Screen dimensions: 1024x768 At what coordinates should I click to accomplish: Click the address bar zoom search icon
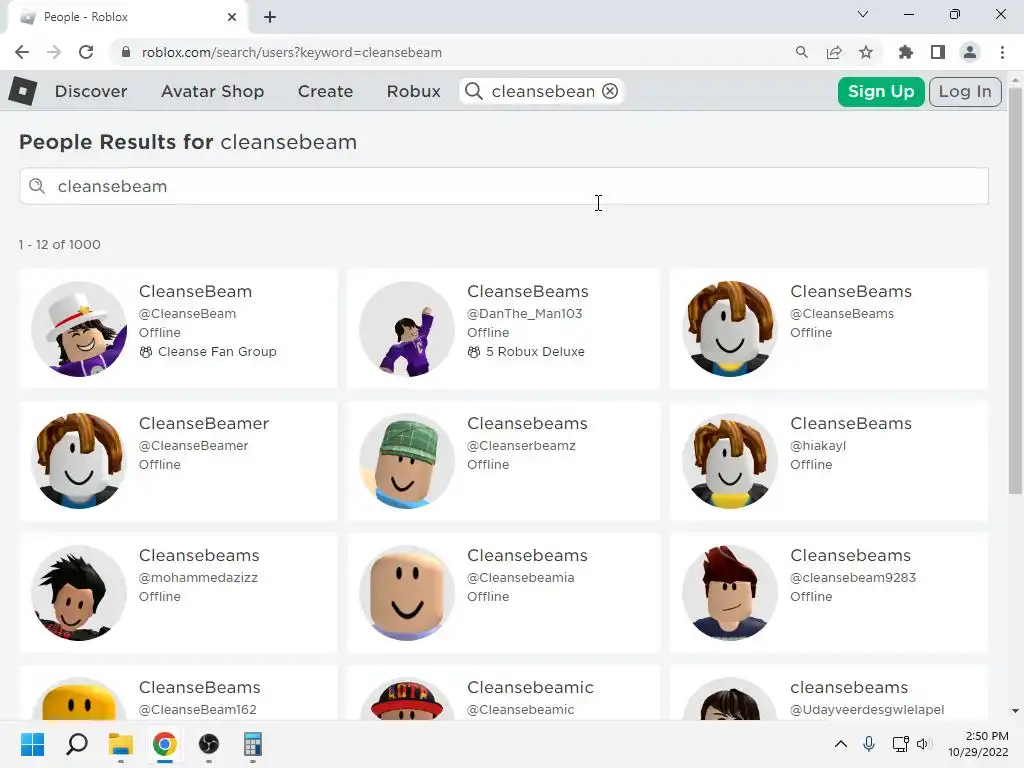click(x=802, y=52)
